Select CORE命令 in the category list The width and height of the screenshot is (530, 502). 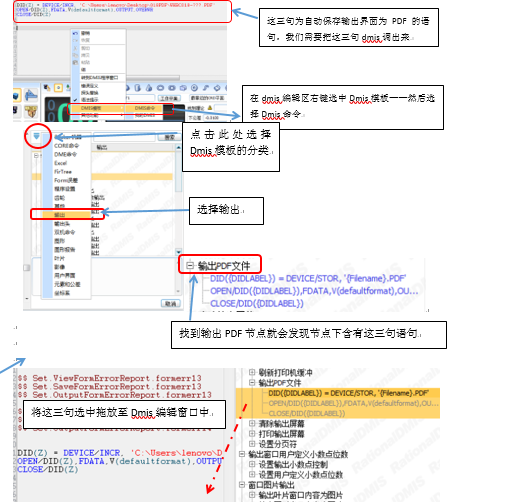pos(66,146)
